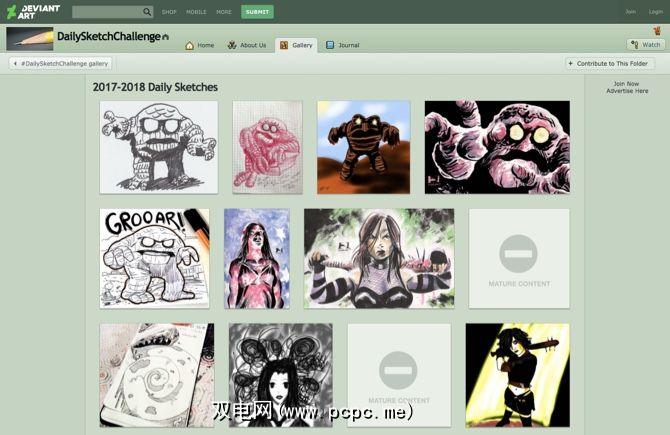Switch to the Journal tab
Screen dimensions: 670x435
tap(343, 45)
